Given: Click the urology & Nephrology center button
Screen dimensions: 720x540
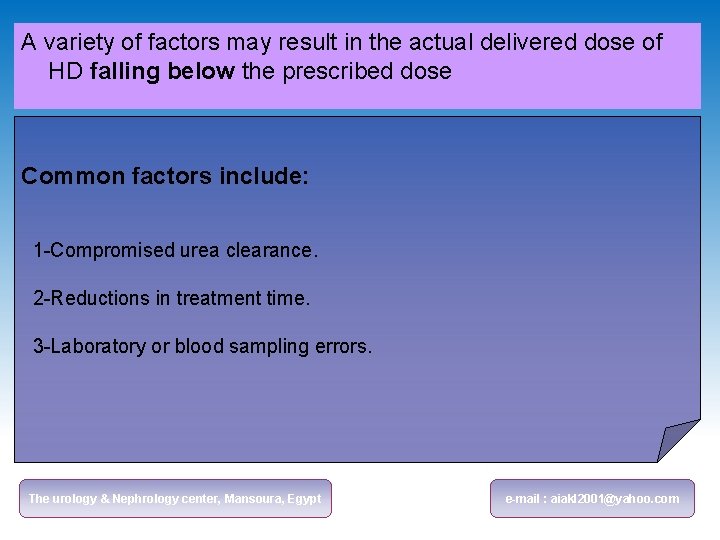Looking at the screenshot, I should [x=175, y=498].
